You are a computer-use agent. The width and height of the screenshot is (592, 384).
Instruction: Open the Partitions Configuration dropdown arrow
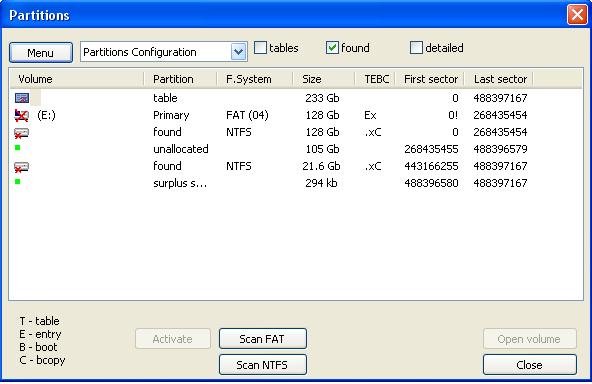pyautogui.click(x=239, y=52)
